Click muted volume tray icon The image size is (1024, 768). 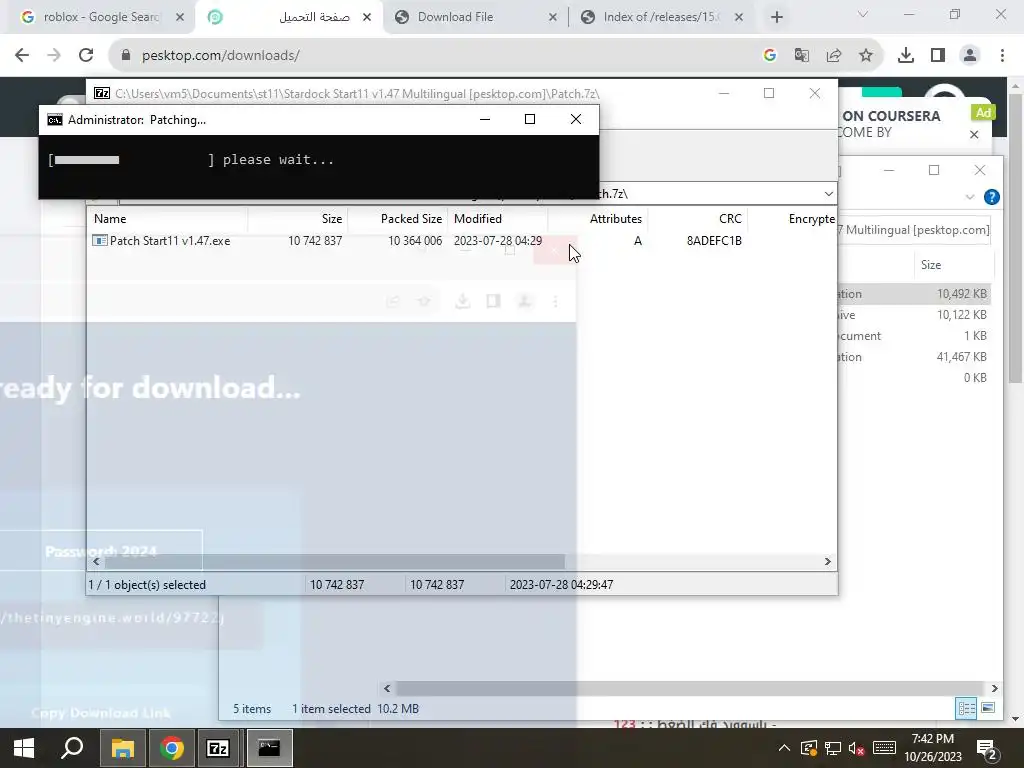point(857,748)
